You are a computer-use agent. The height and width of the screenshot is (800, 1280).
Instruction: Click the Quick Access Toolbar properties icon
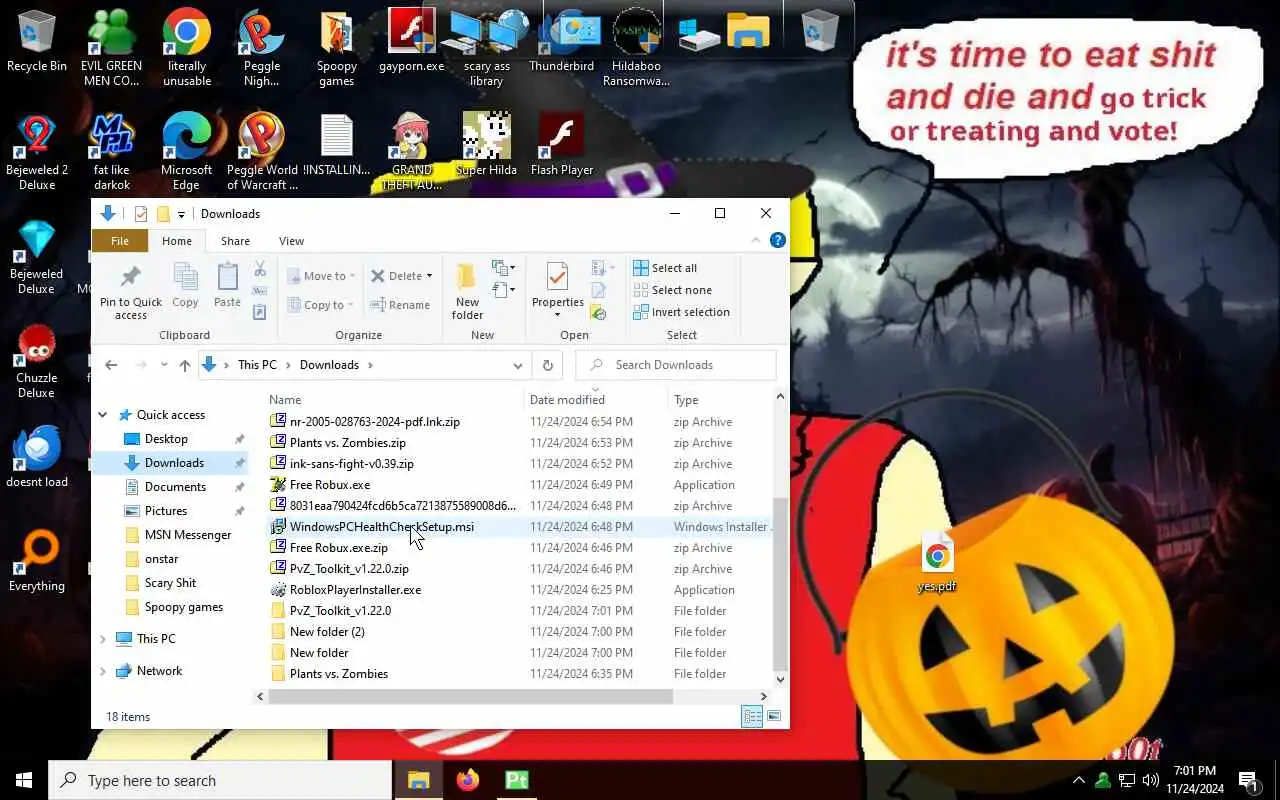coord(141,214)
